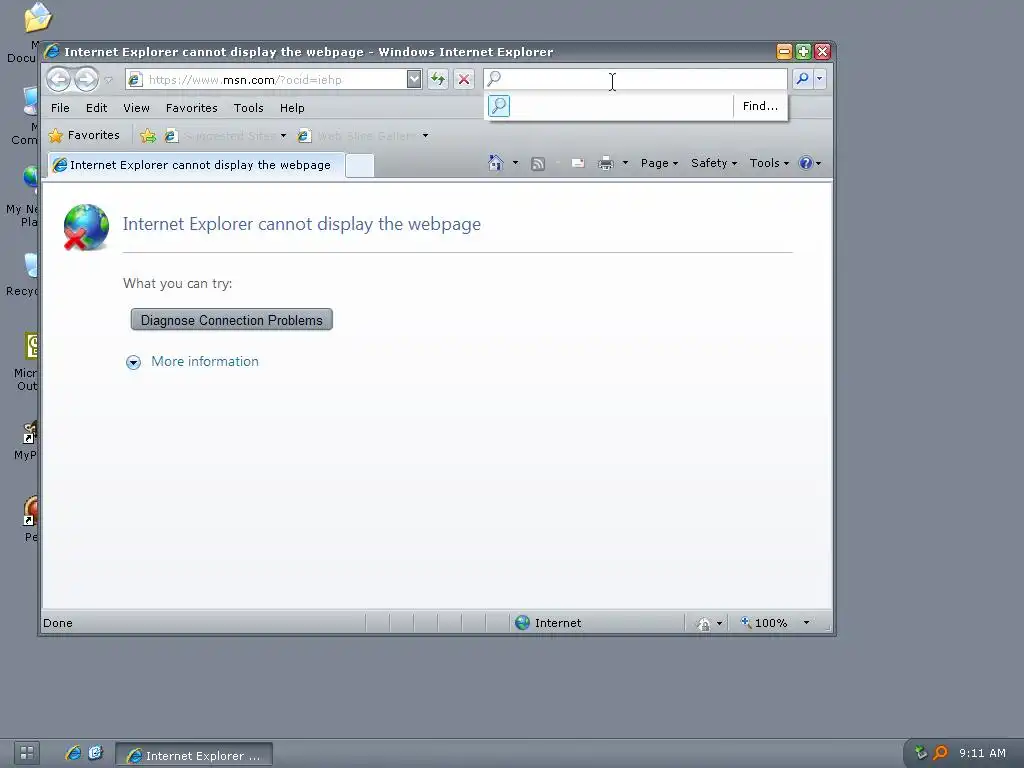Expand the Home button dropdown arrow
Screen dimensions: 1024x768
coord(515,163)
